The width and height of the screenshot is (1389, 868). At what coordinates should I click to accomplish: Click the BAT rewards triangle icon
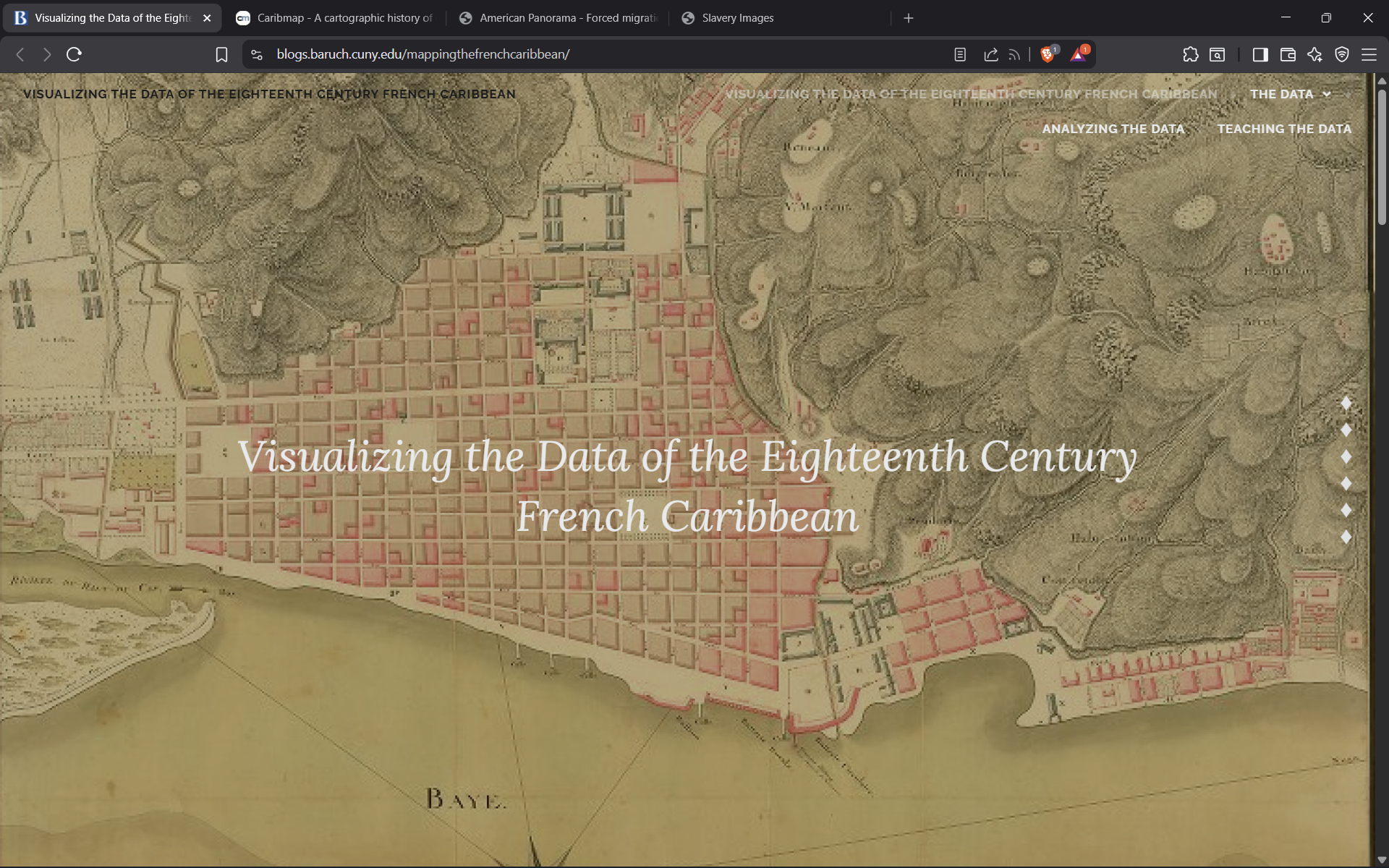1078,54
